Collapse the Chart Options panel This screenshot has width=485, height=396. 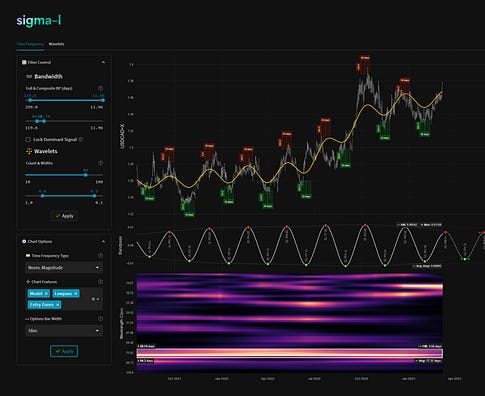(x=103, y=241)
